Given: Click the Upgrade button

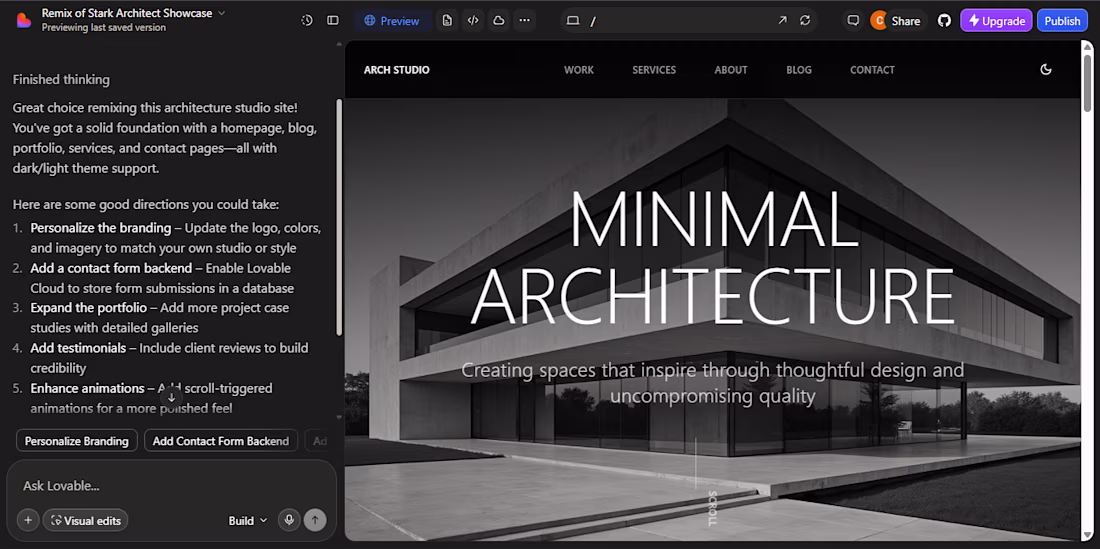Looking at the screenshot, I should (x=996, y=21).
